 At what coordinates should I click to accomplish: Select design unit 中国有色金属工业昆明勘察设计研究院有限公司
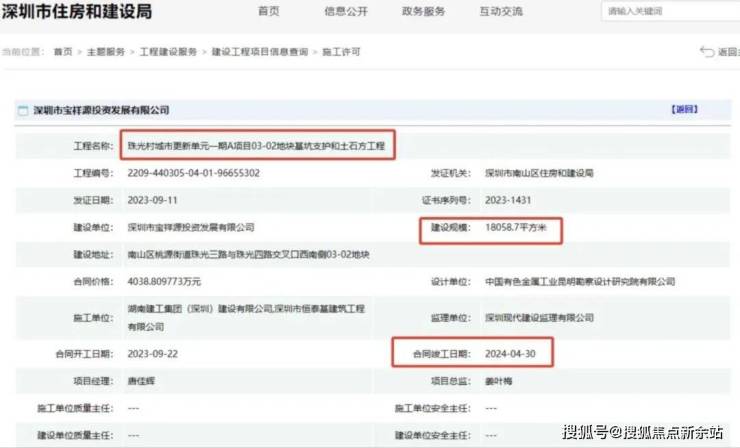580,281
